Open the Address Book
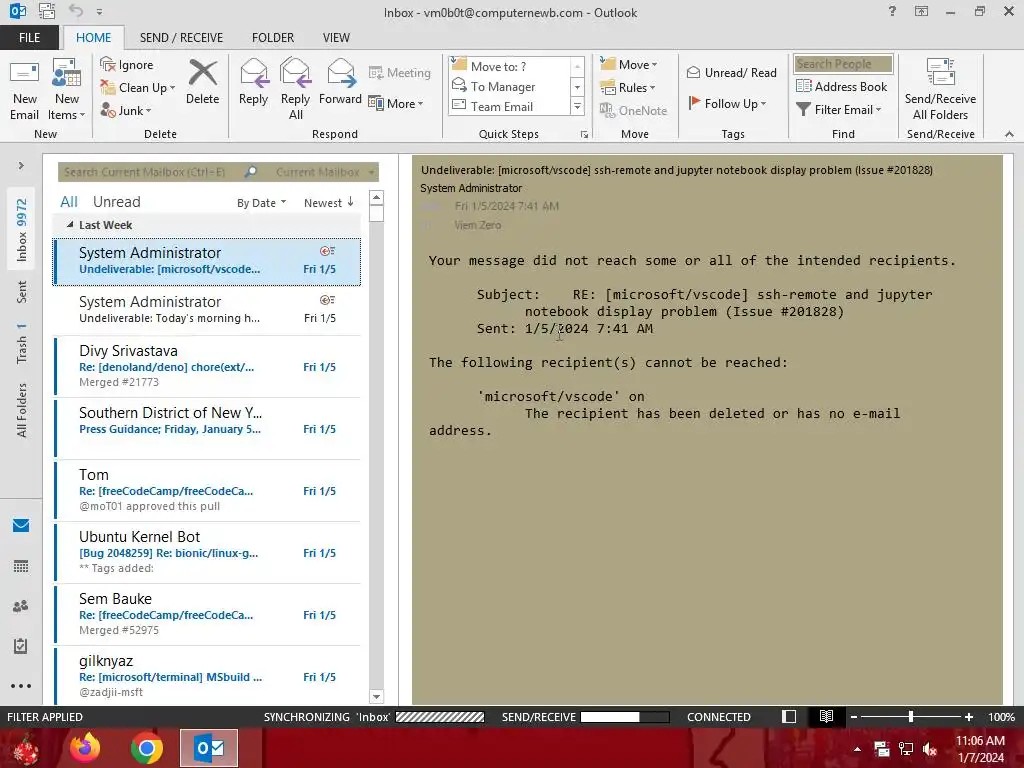The width and height of the screenshot is (1024, 768). (x=842, y=86)
